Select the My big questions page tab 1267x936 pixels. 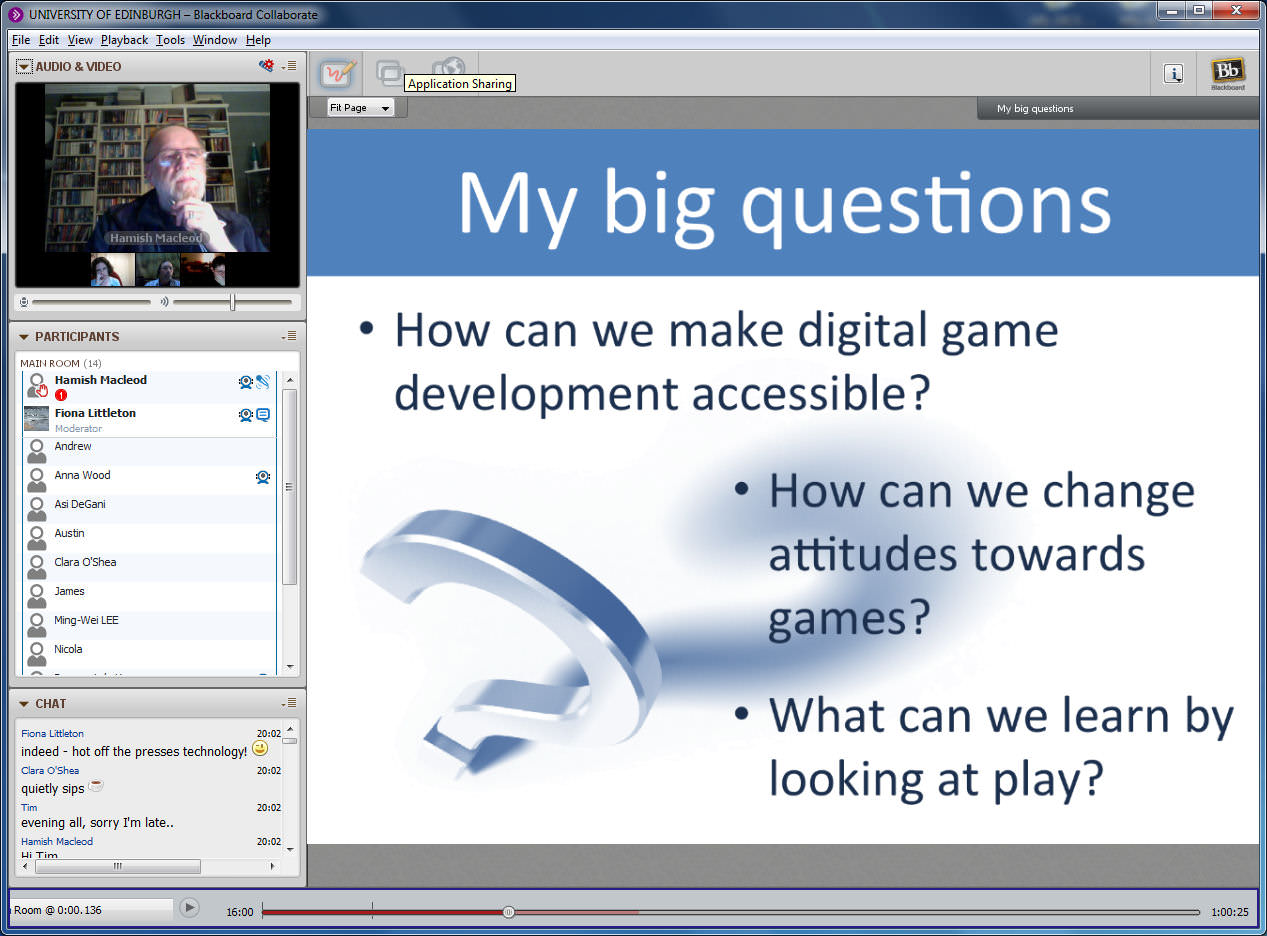[x=1118, y=108]
